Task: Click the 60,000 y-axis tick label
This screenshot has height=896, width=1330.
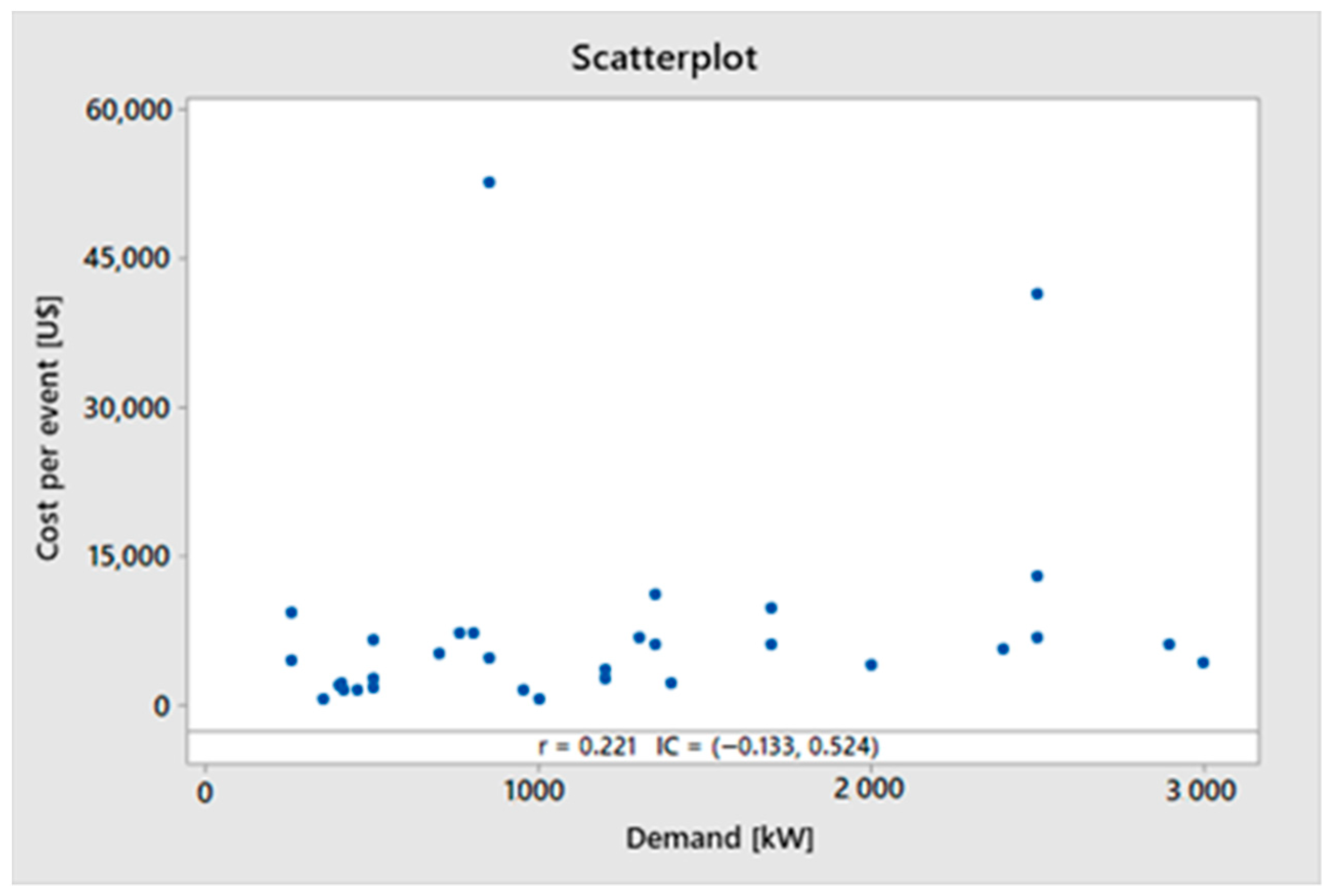Action: click(x=128, y=110)
